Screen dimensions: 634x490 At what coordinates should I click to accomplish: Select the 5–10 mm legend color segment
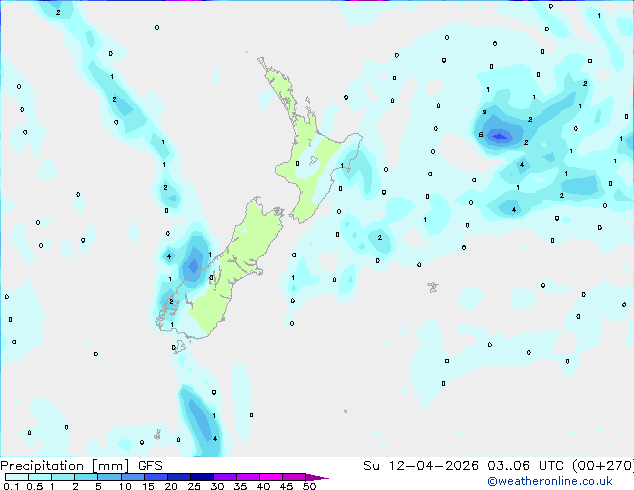[x=110, y=477]
